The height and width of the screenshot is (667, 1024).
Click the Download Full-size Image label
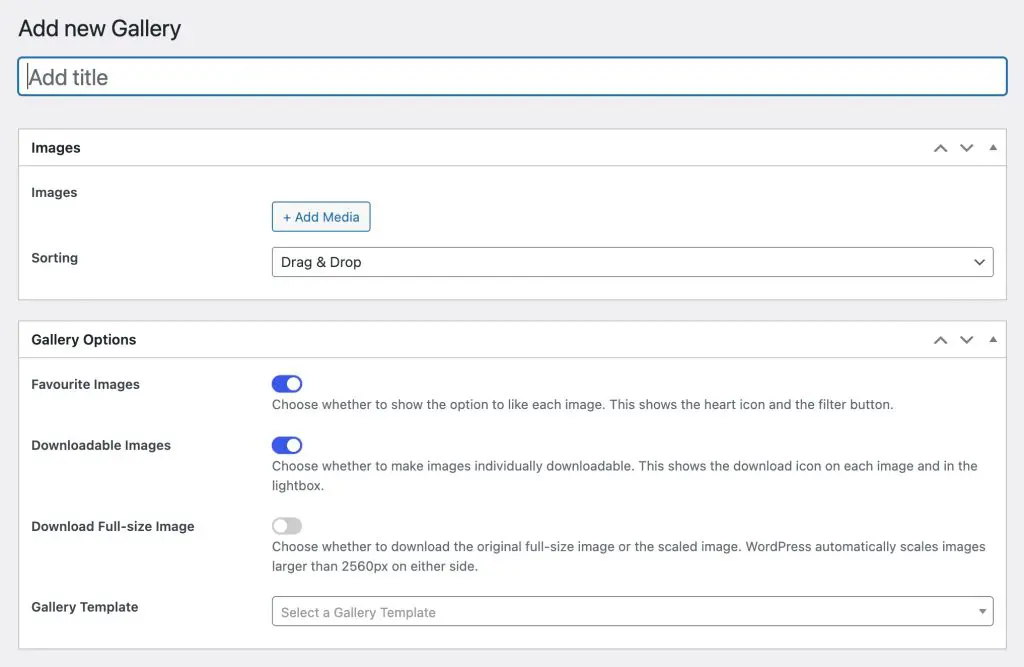(x=113, y=527)
